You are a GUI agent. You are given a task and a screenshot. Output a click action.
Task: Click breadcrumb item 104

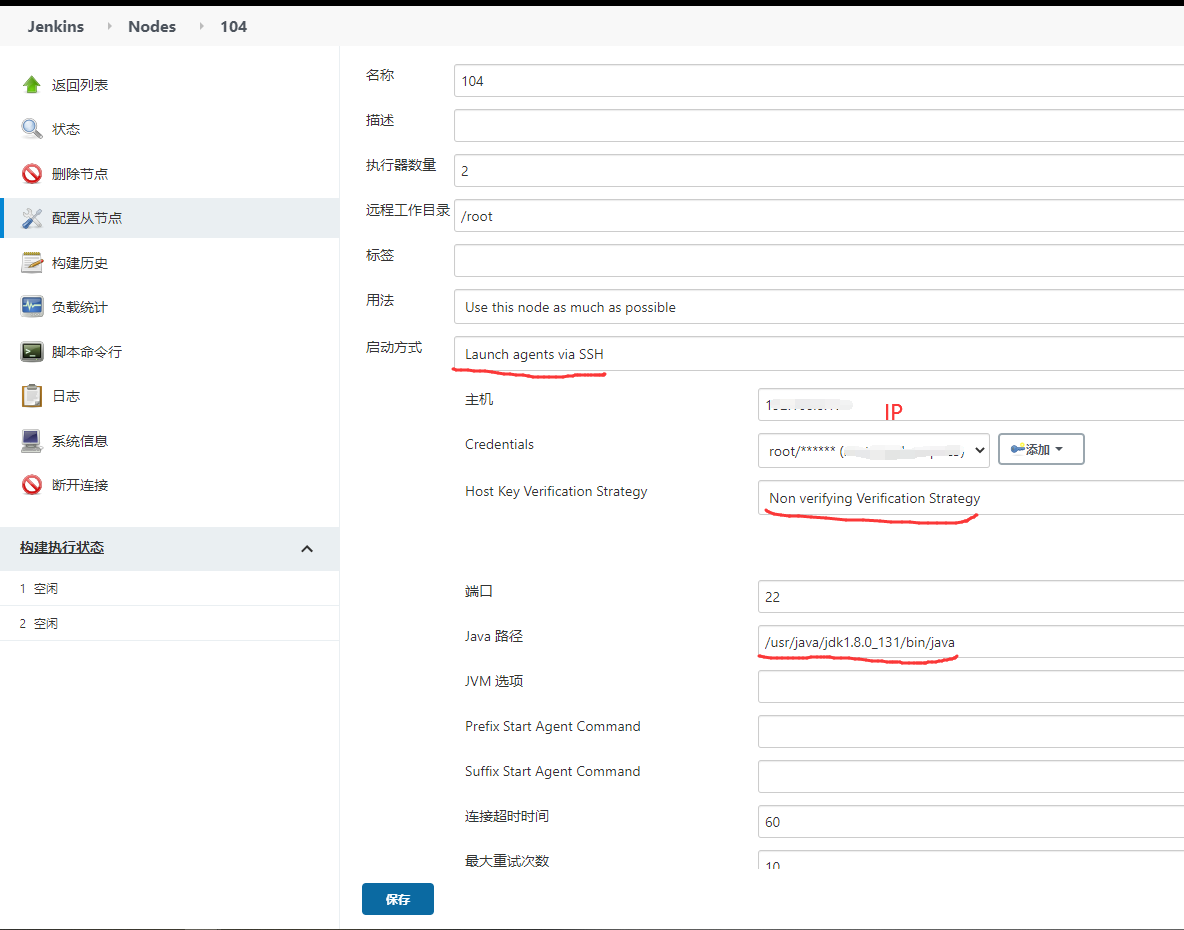click(233, 26)
